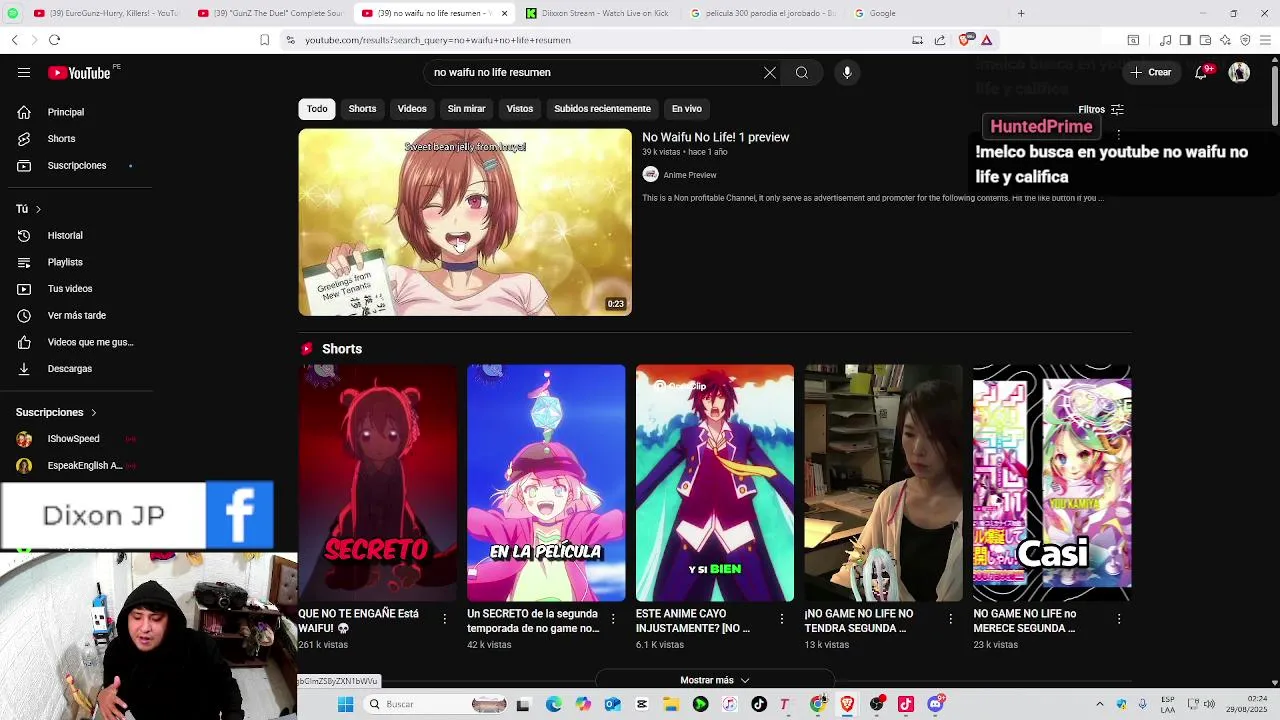
Task: Select the Videos filter chip
Action: point(412,108)
